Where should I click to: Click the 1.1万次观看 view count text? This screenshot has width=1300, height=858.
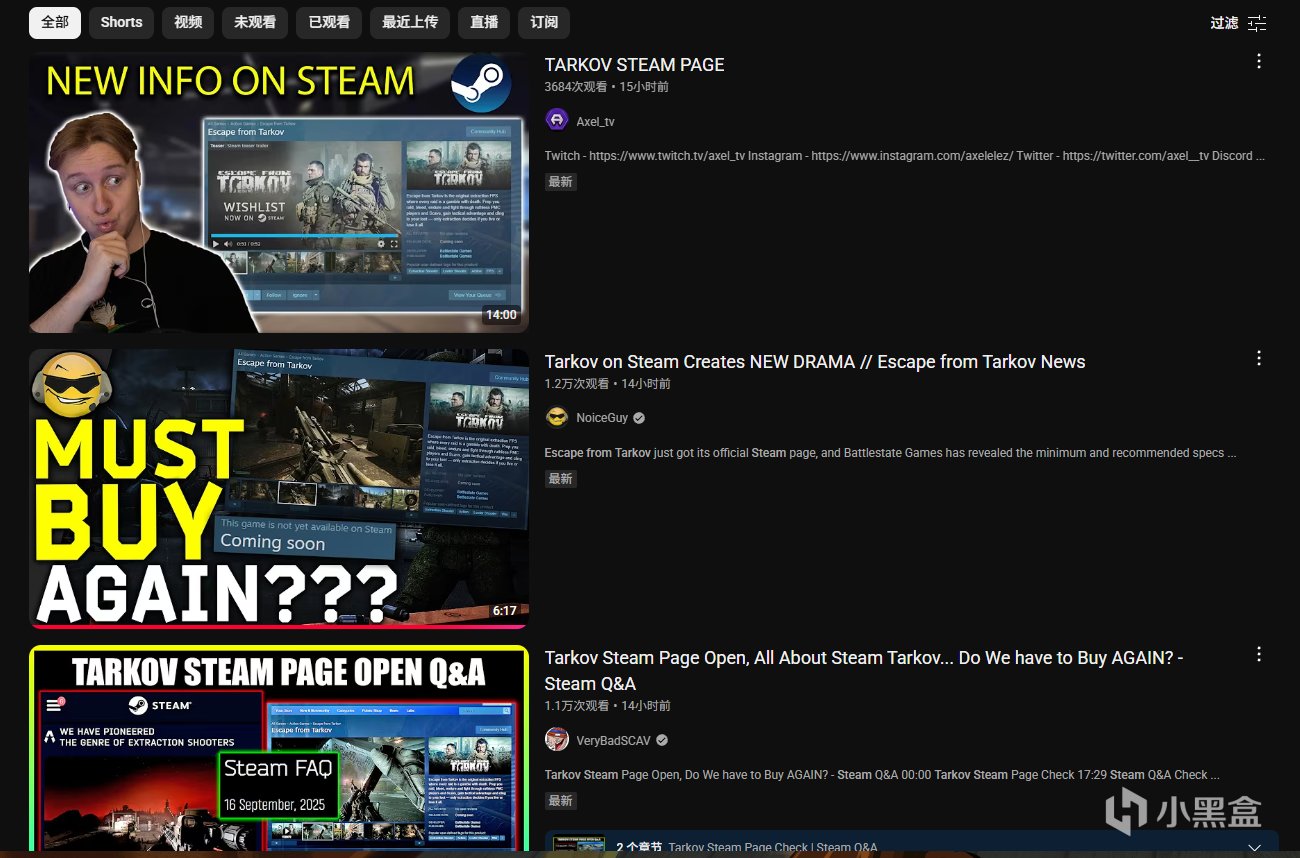(x=576, y=706)
